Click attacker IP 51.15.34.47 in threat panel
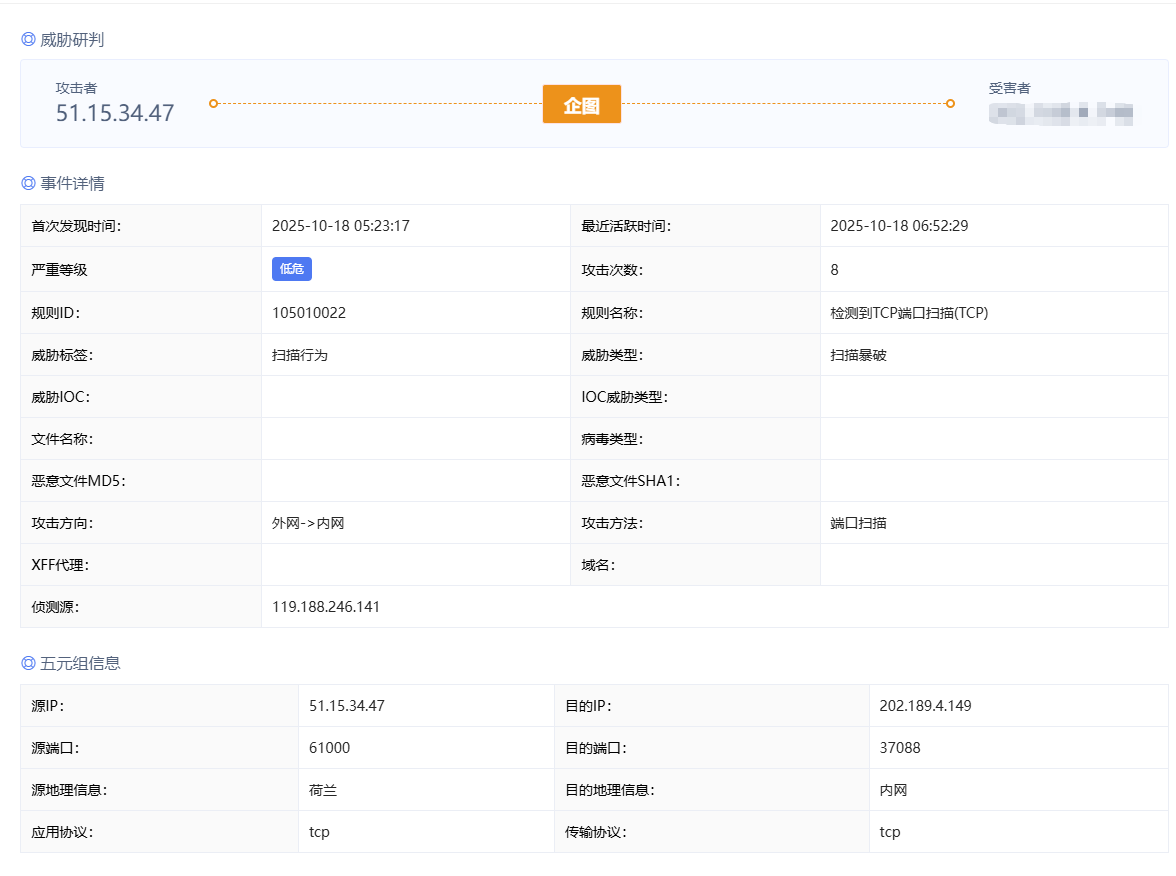Viewport: 1176px width, 876px height. pyautogui.click(x=115, y=113)
